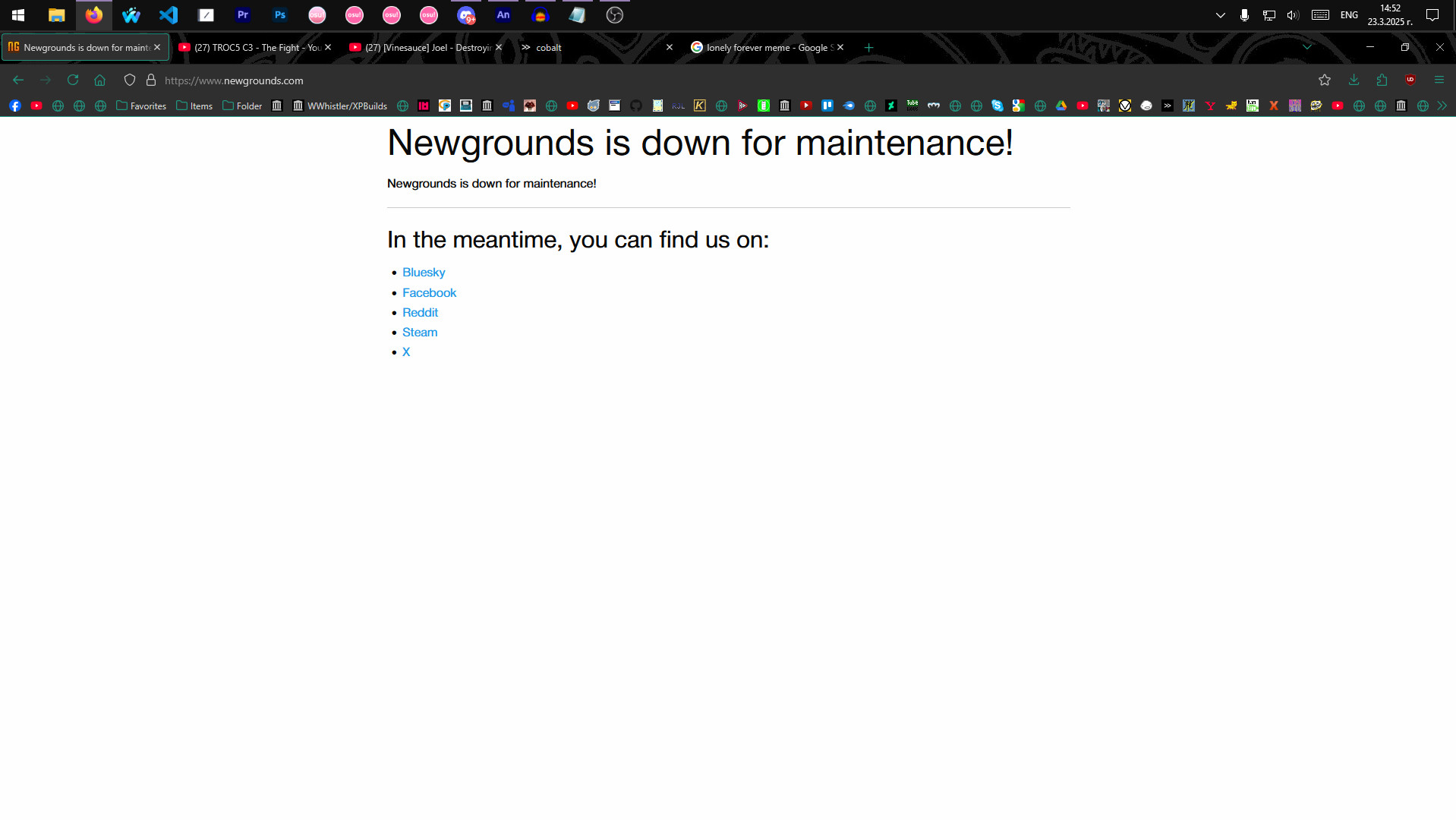Viewport: 1456px width, 820px height.
Task: Open a new tab with plus button
Action: click(x=869, y=47)
